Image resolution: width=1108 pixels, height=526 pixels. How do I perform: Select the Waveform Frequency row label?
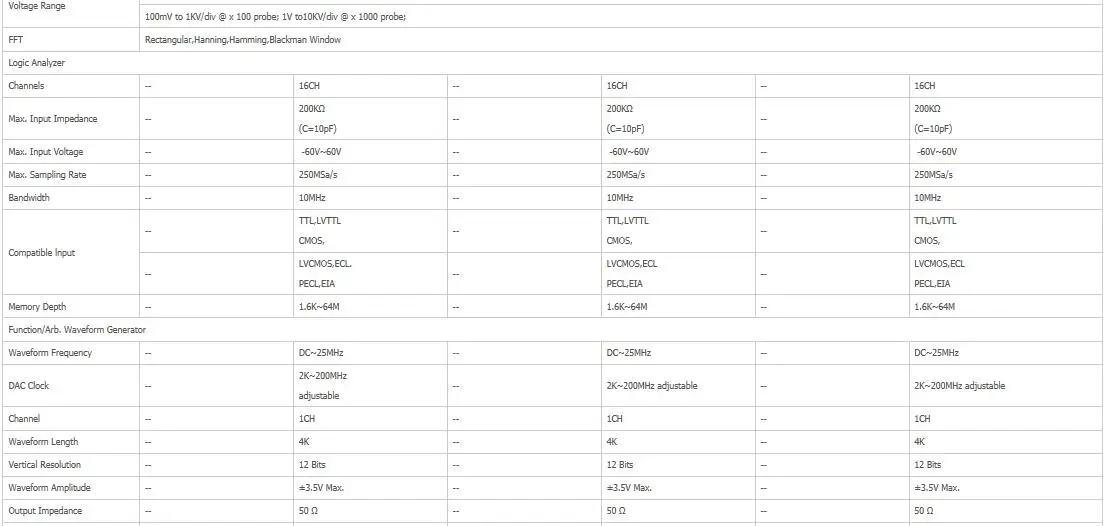coord(50,353)
